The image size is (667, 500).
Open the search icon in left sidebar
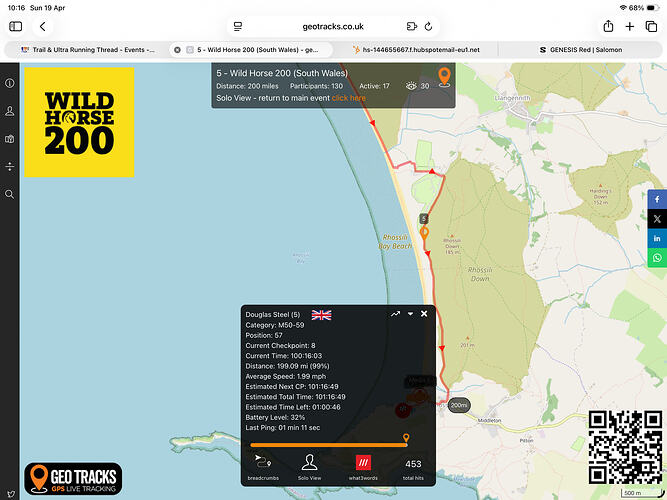(x=10, y=194)
